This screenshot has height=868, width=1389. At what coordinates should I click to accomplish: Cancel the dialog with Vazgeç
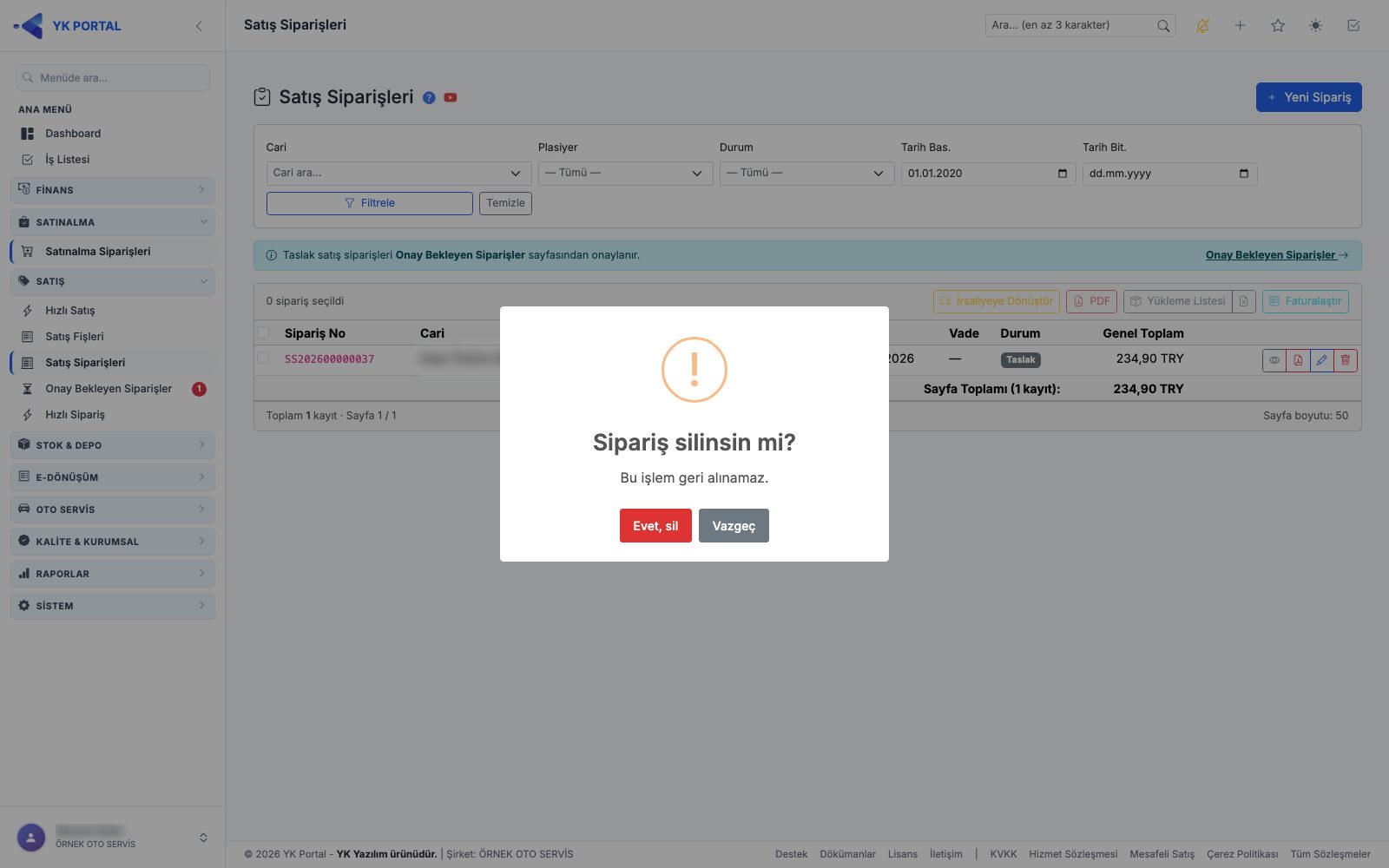734,526
